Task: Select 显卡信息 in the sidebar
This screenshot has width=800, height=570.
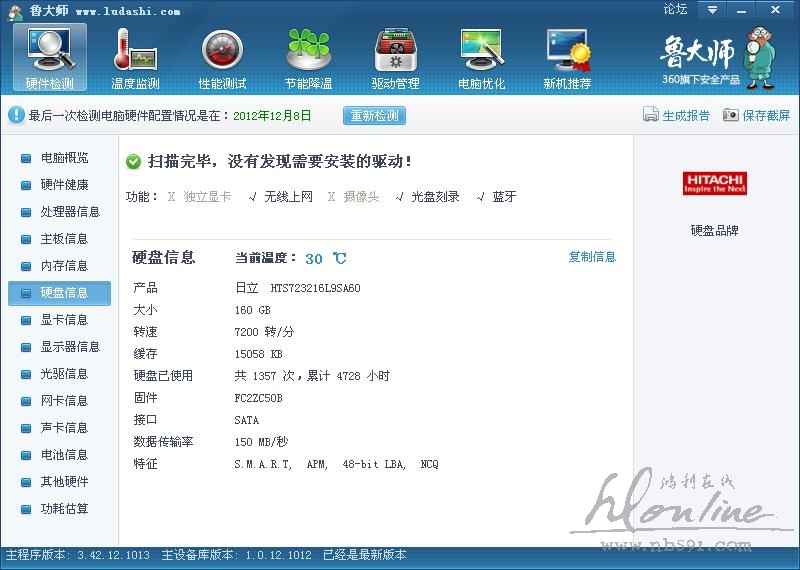Action: [64, 320]
